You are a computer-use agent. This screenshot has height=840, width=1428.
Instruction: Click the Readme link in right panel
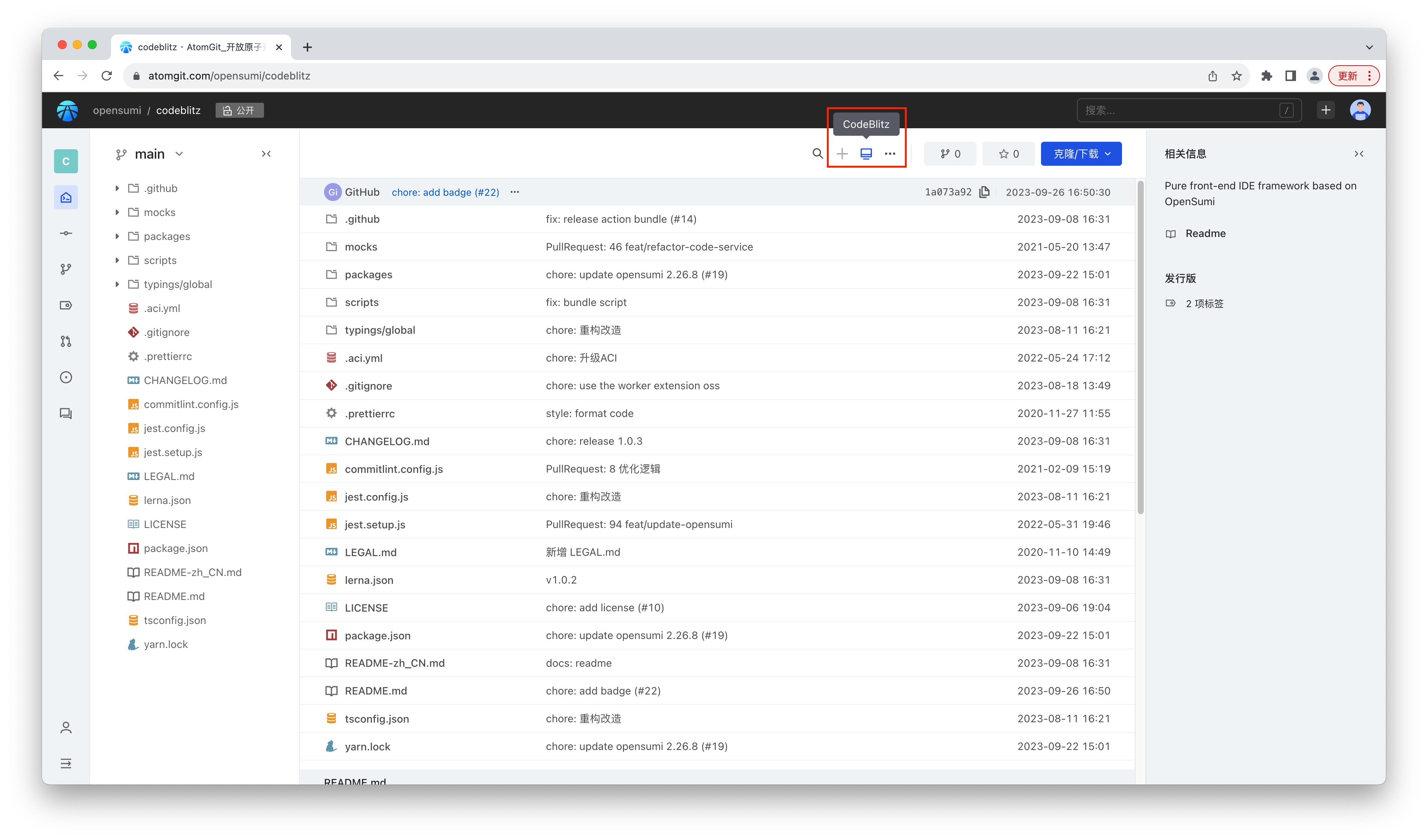[1205, 233]
